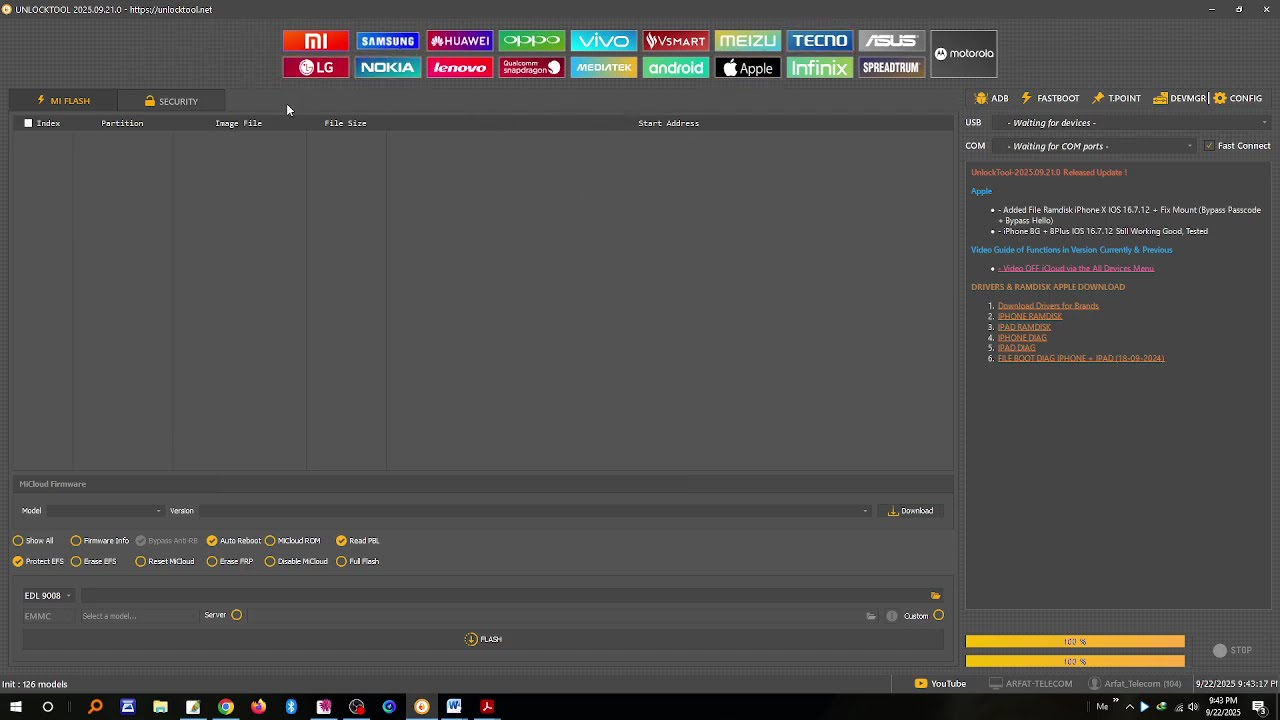Toggle the Protect EFS option

coord(38,562)
